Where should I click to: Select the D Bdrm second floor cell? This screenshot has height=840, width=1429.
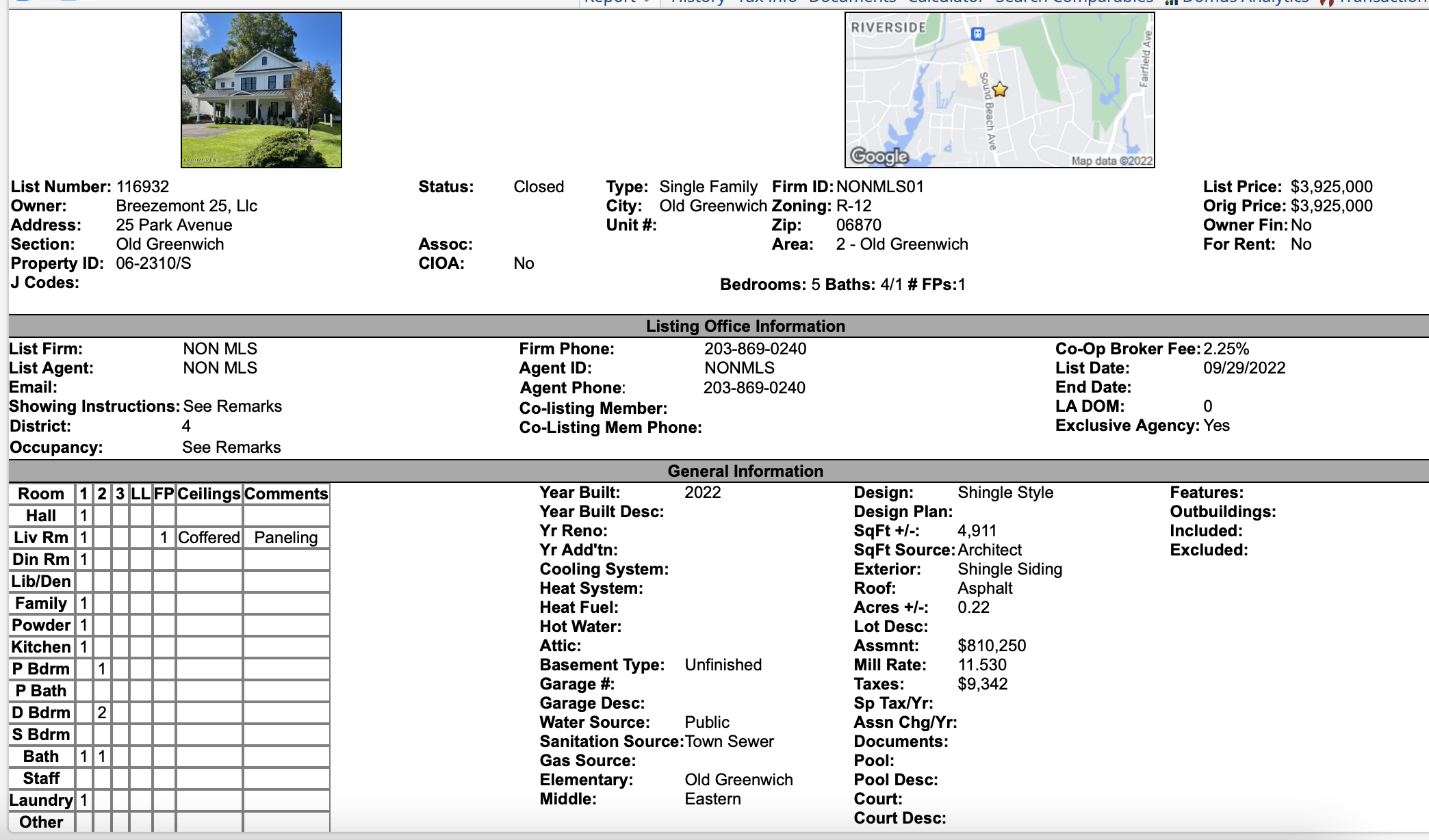[x=102, y=713]
